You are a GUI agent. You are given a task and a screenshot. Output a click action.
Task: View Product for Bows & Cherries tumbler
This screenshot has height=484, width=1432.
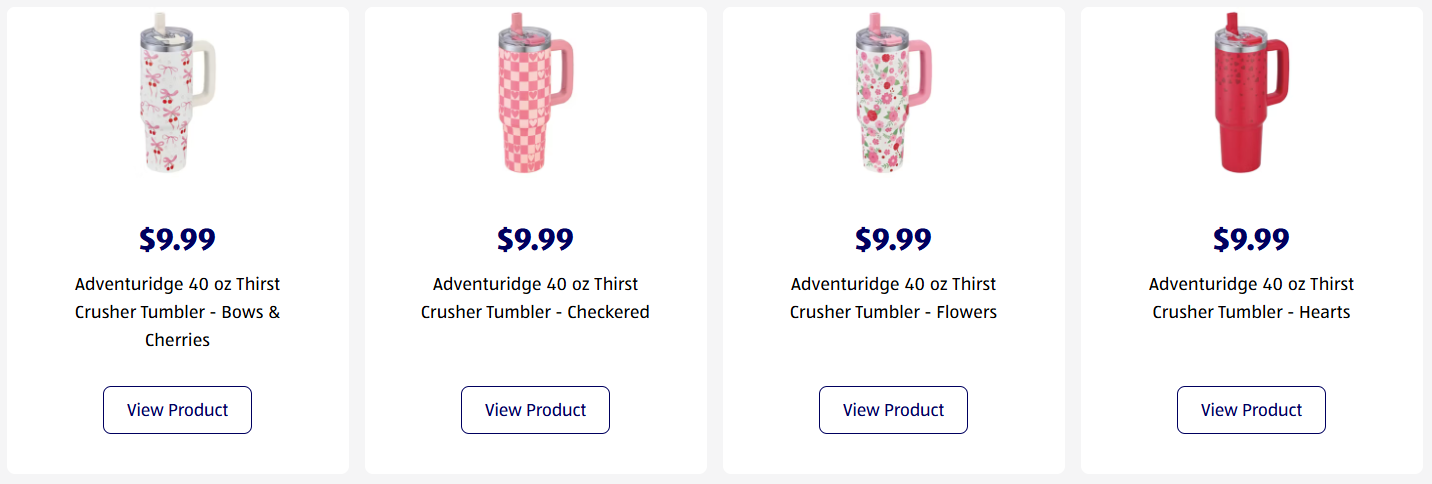[177, 410]
